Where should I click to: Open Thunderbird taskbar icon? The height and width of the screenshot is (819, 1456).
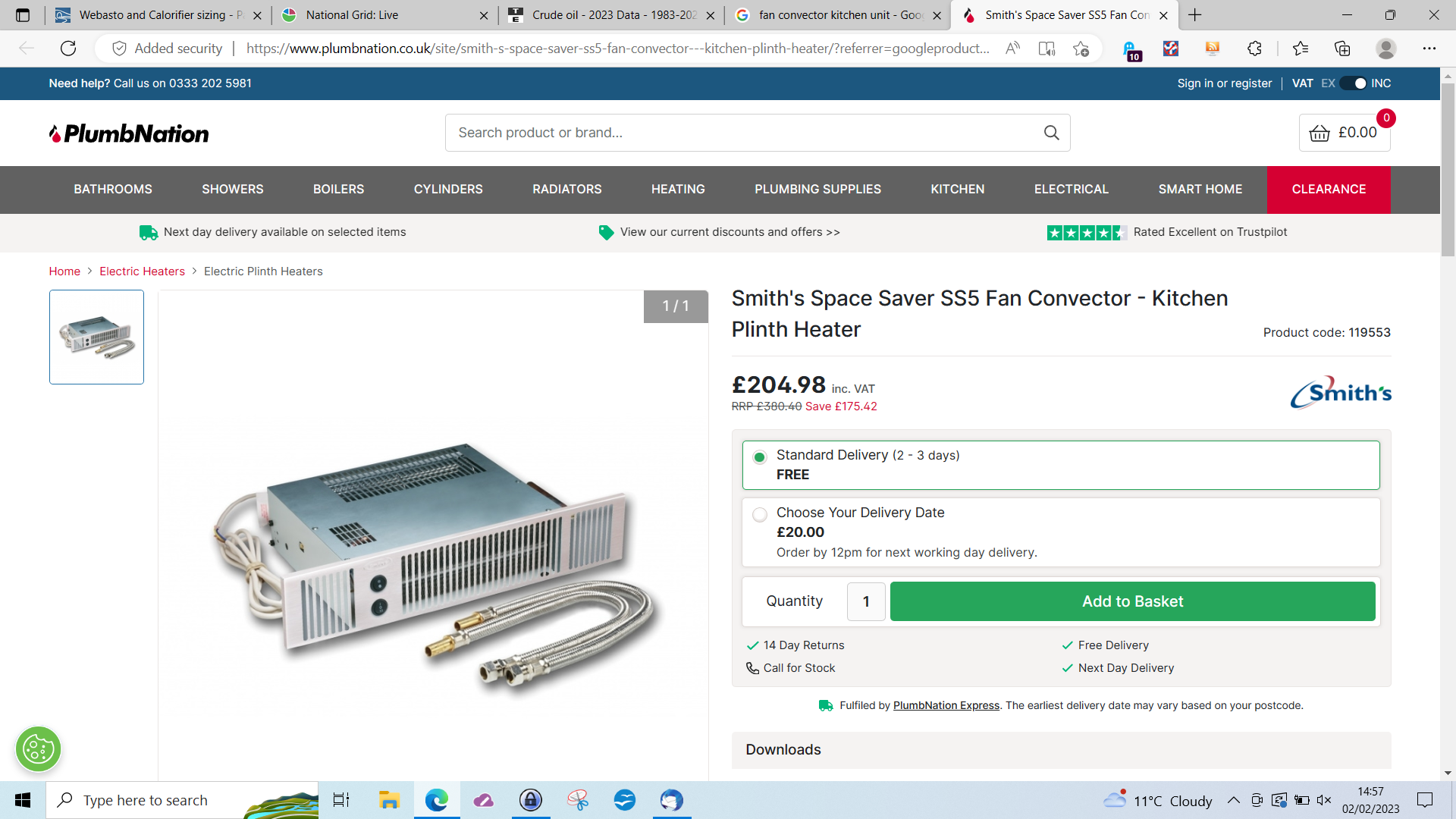coord(671,800)
